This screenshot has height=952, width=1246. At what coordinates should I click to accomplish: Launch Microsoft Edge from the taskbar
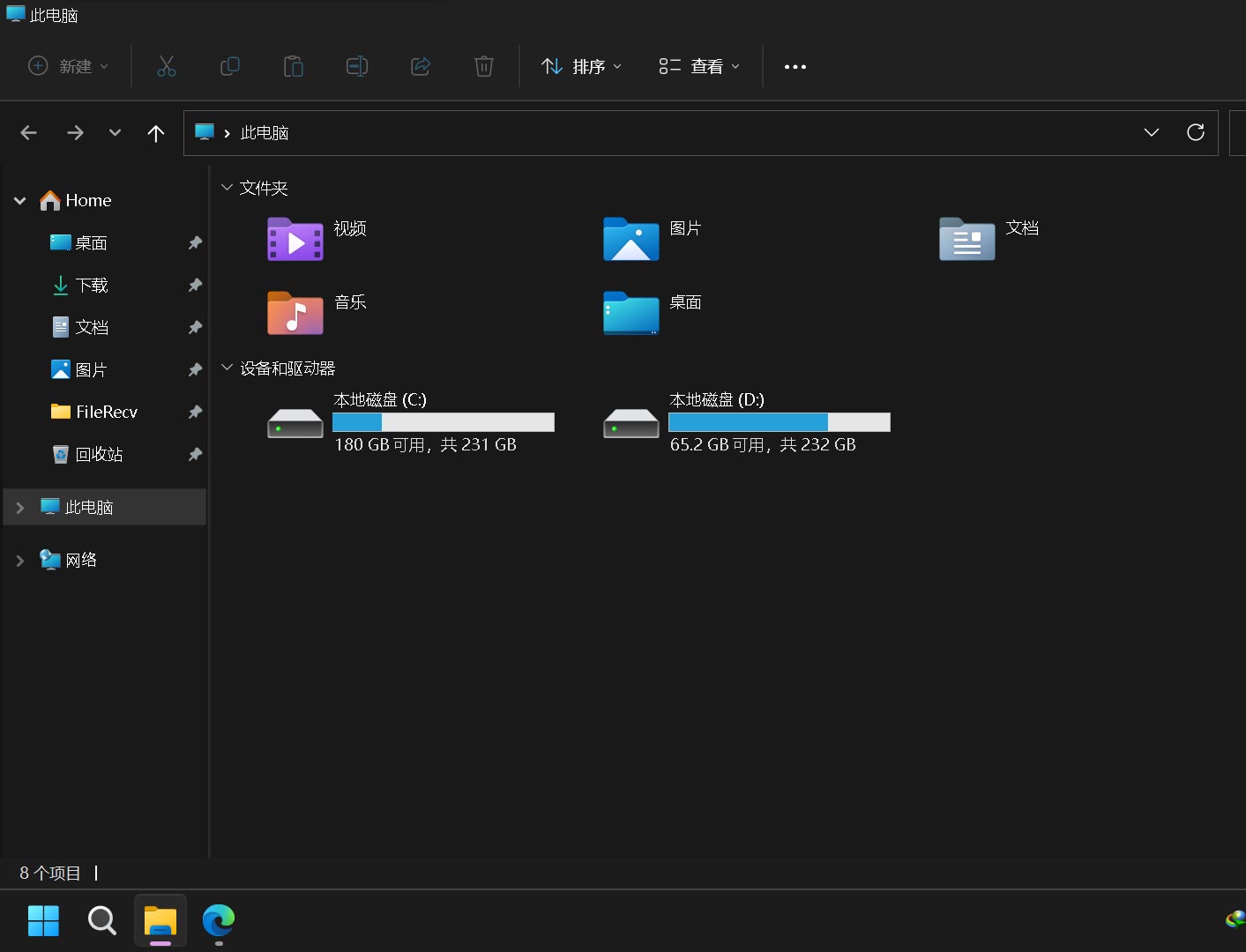[217, 921]
